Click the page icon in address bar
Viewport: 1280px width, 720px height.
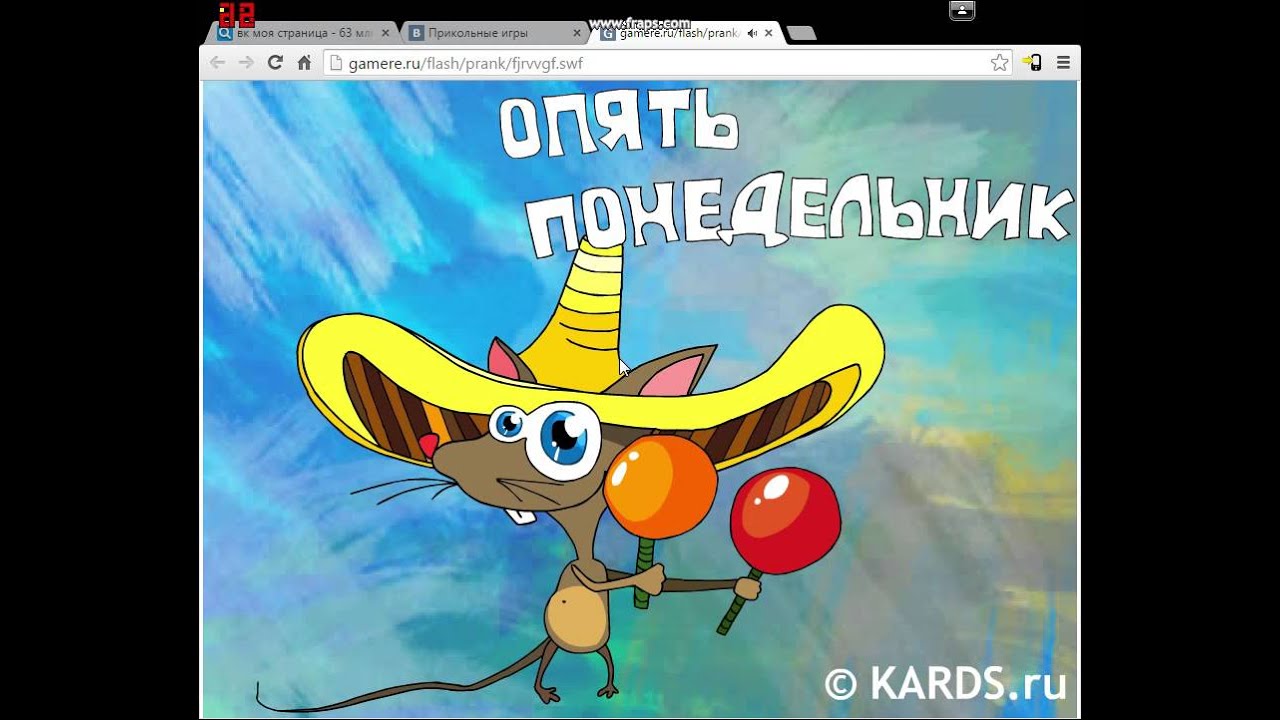pos(336,63)
